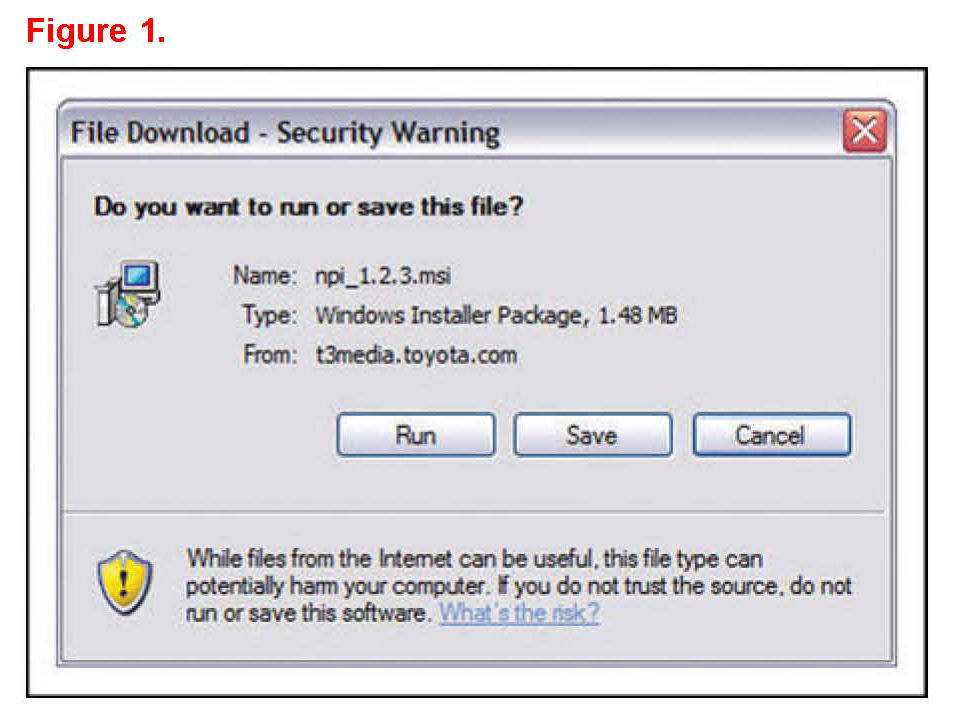Click the "Type:" field label

click(269, 314)
